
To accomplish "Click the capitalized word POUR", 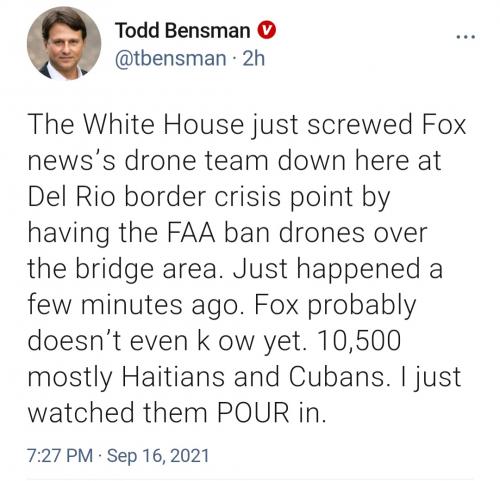I will [x=253, y=413].
